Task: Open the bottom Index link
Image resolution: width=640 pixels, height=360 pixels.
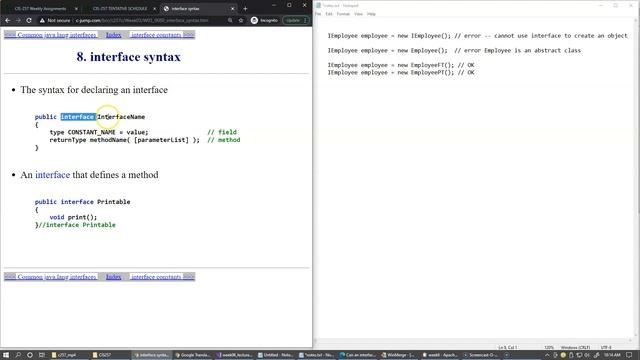Action: (113, 277)
